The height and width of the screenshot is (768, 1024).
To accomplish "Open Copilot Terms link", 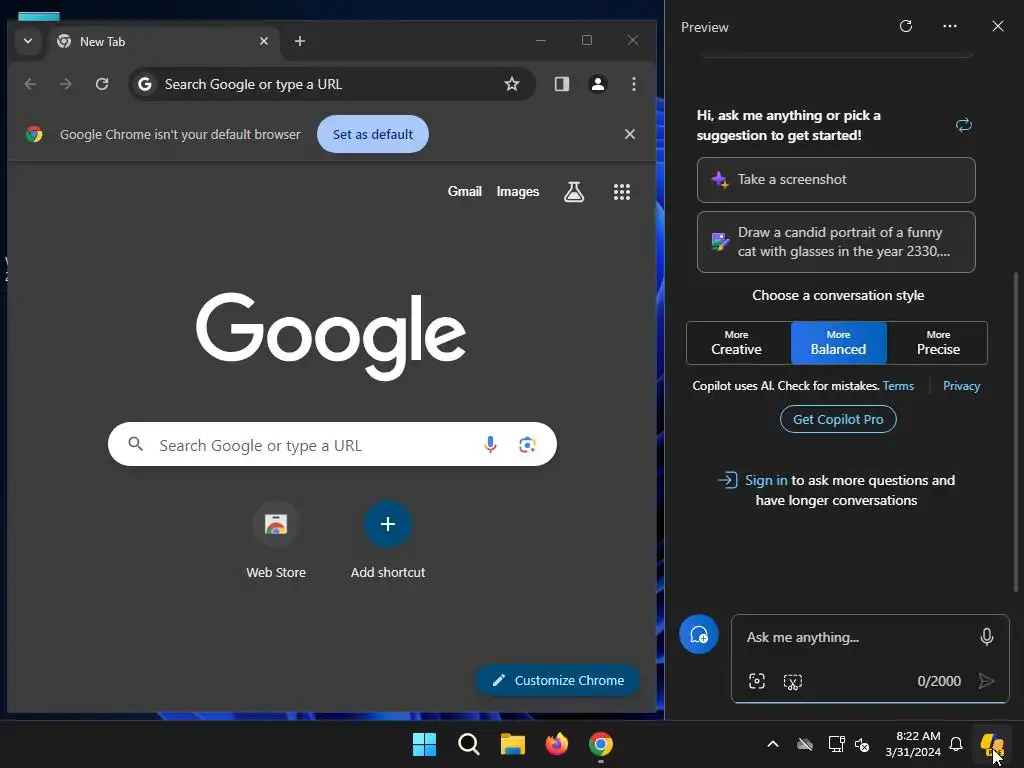I will 898,386.
